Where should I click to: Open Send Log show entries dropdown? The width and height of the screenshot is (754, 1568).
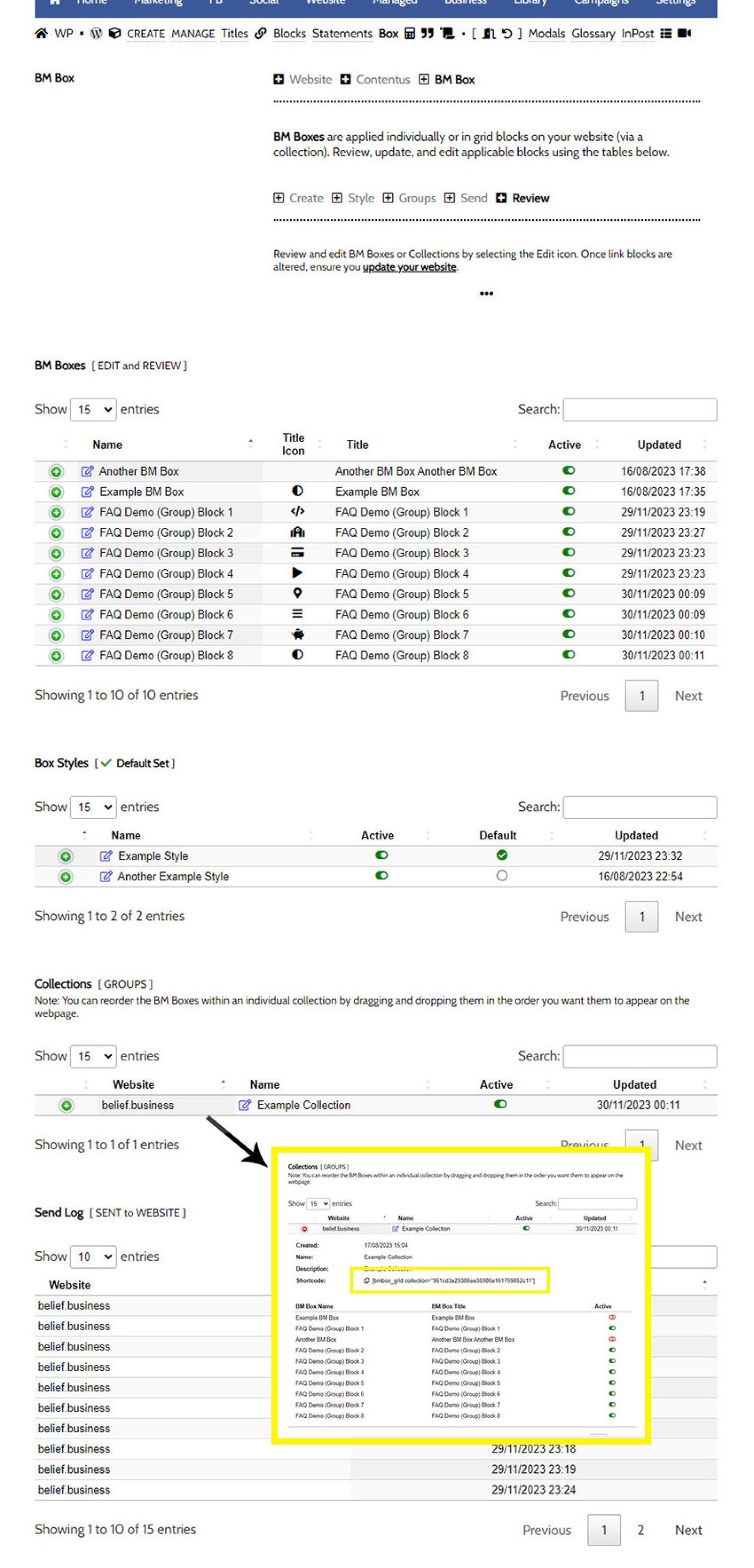(93, 1256)
